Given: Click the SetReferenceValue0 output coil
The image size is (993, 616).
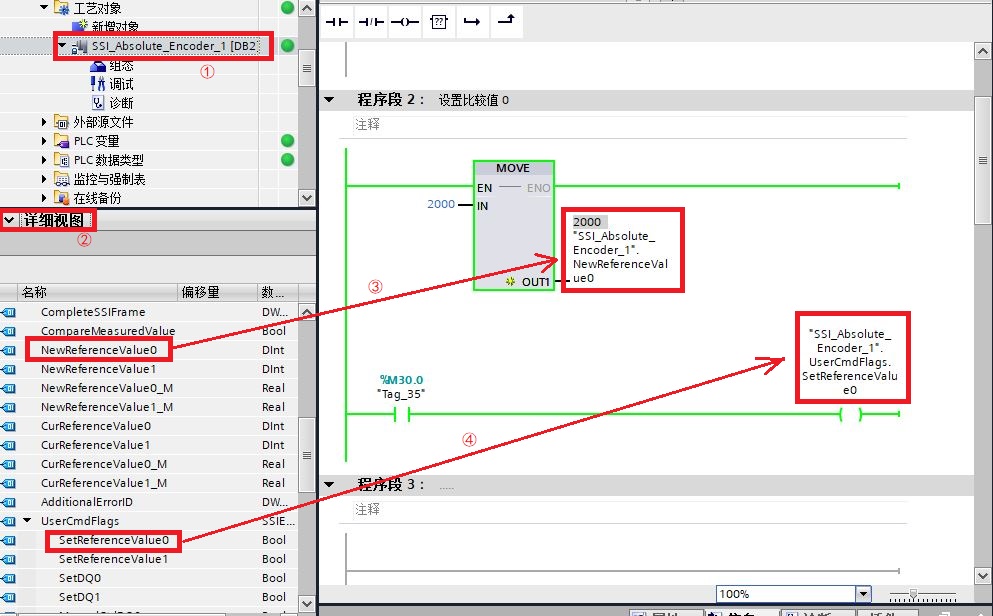Looking at the screenshot, I should (x=851, y=415).
